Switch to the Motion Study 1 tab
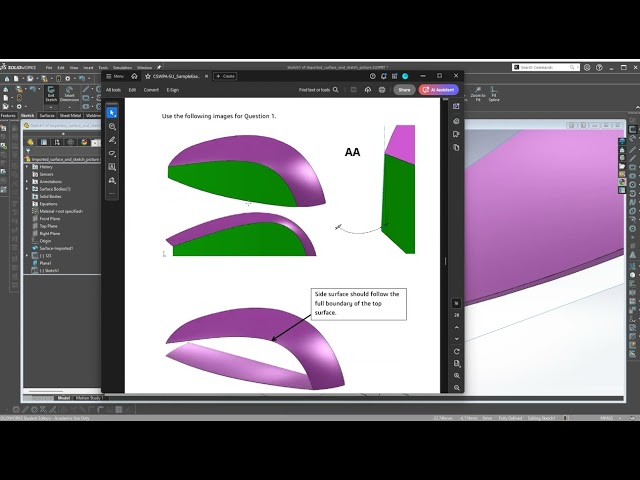Viewport: 640px width, 480px height. coord(88,398)
